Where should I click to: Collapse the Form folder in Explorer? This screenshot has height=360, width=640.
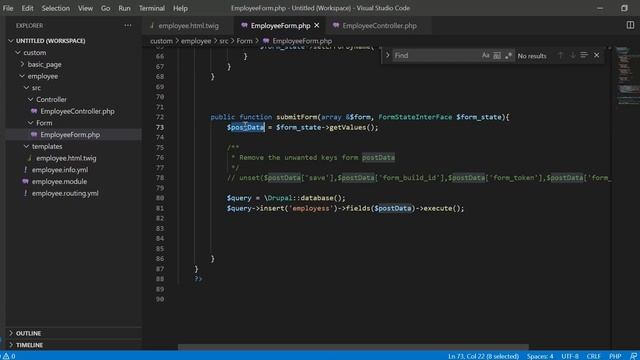click(44, 123)
